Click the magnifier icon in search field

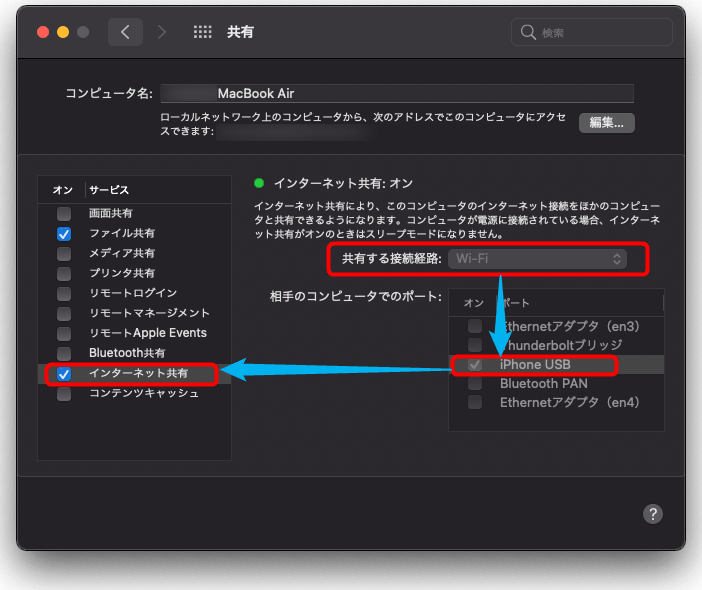pos(528,33)
